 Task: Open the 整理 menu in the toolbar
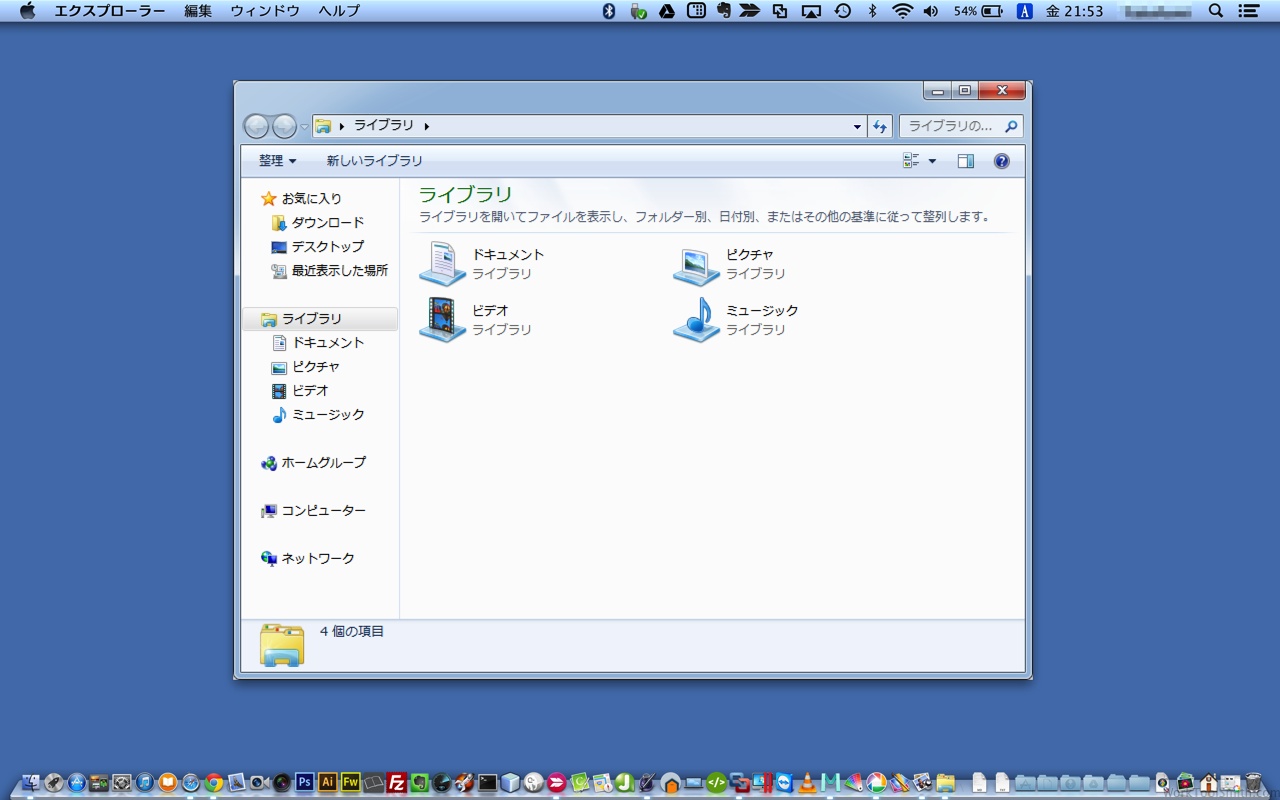[x=277, y=161]
